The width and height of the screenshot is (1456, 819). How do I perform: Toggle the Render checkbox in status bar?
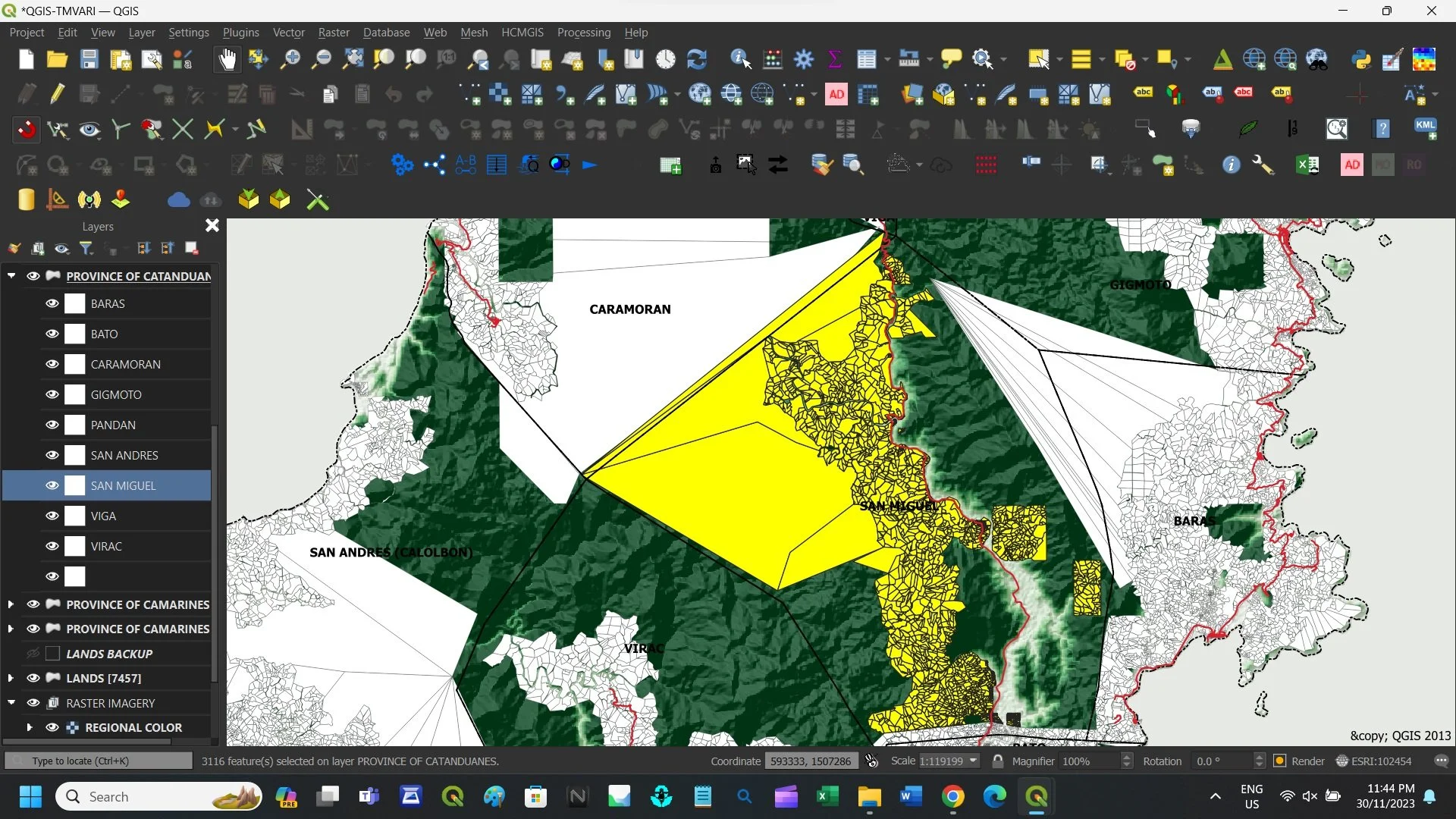1280,761
